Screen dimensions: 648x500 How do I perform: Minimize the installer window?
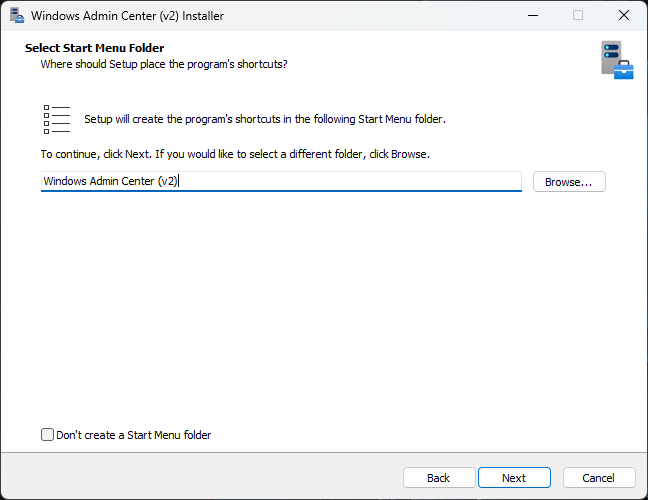(532, 16)
